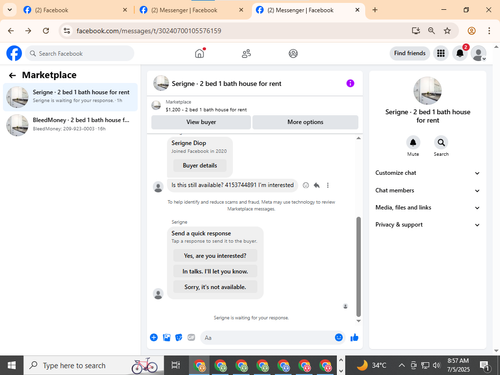Click the More options button

(305, 122)
